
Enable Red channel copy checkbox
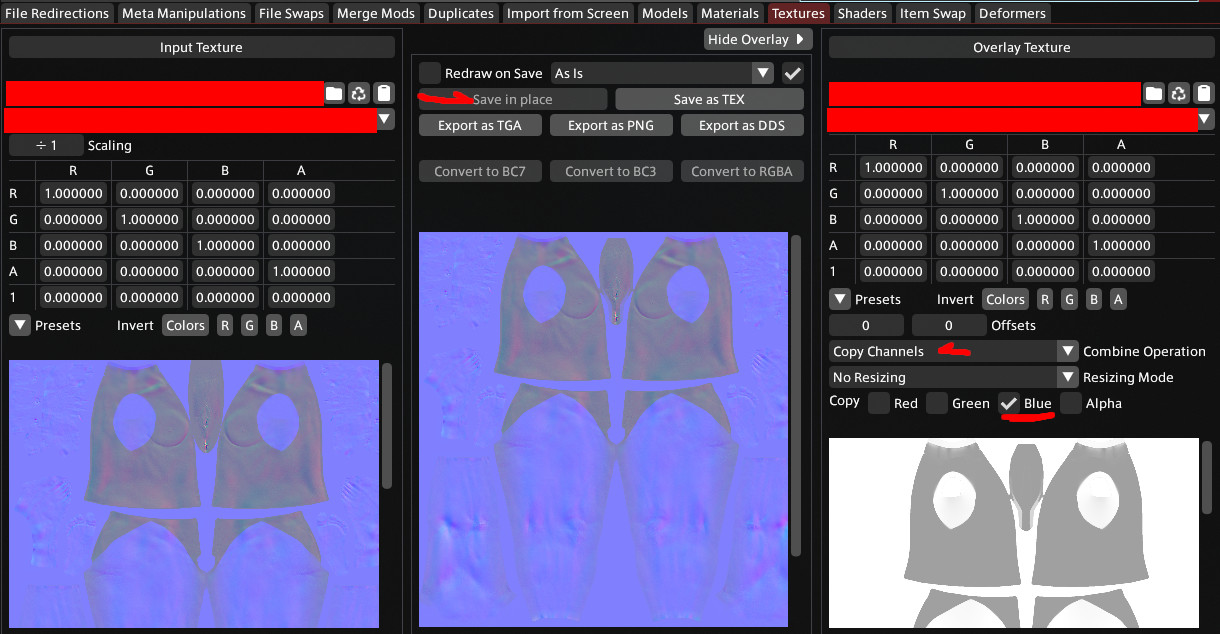tap(879, 403)
